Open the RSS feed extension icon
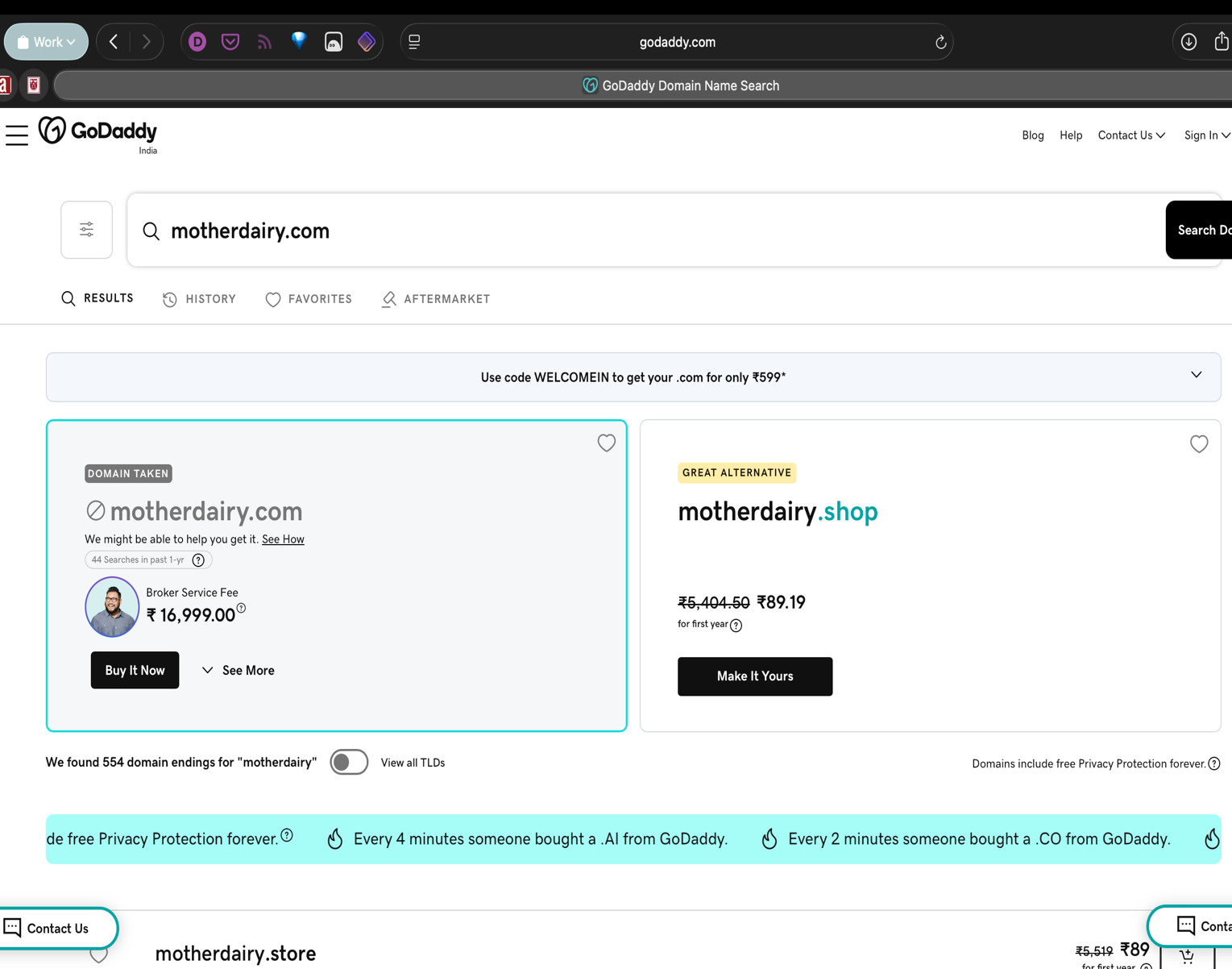1232x969 pixels. pyautogui.click(x=264, y=42)
